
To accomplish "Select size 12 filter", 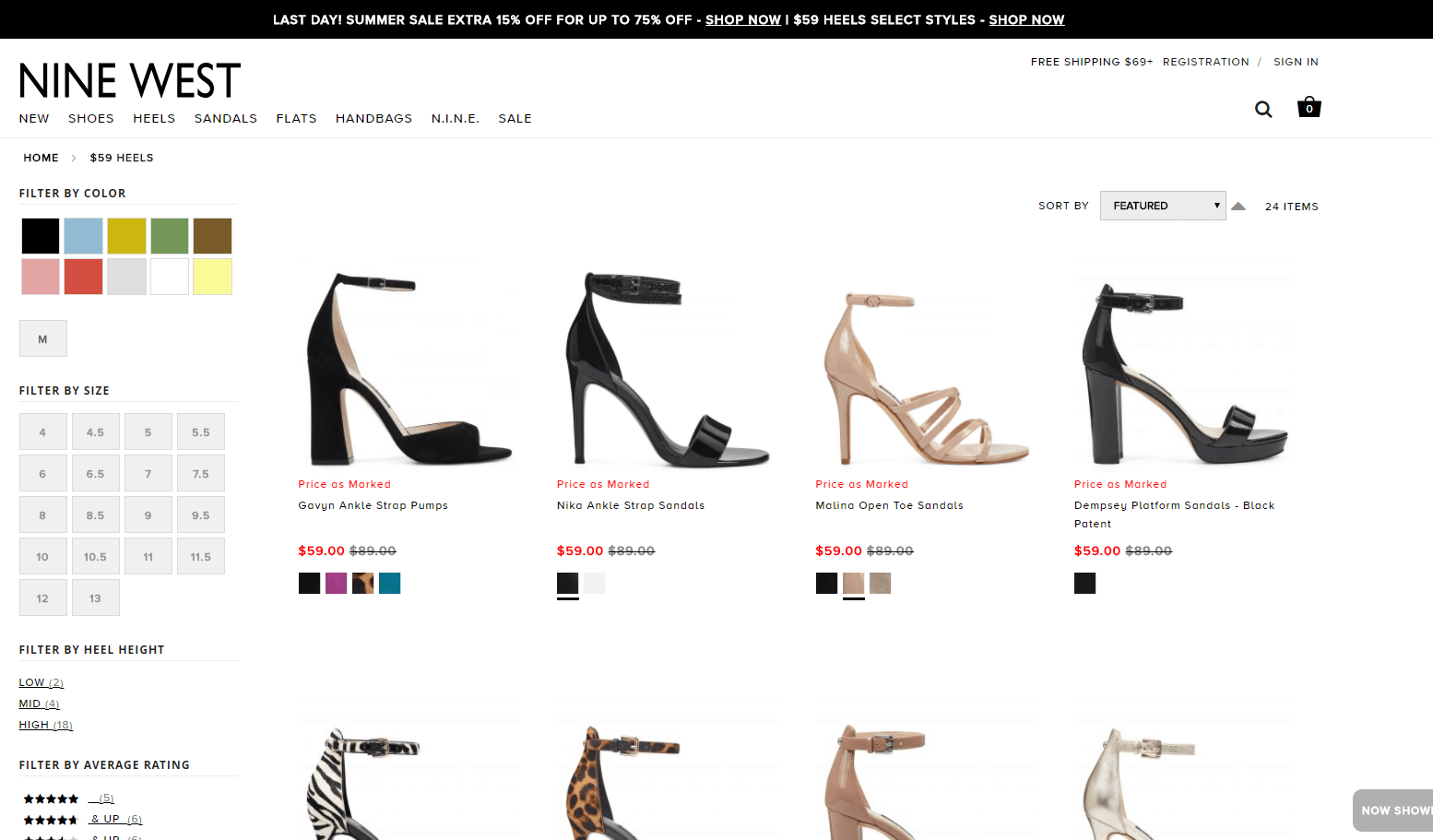I will 43,597.
